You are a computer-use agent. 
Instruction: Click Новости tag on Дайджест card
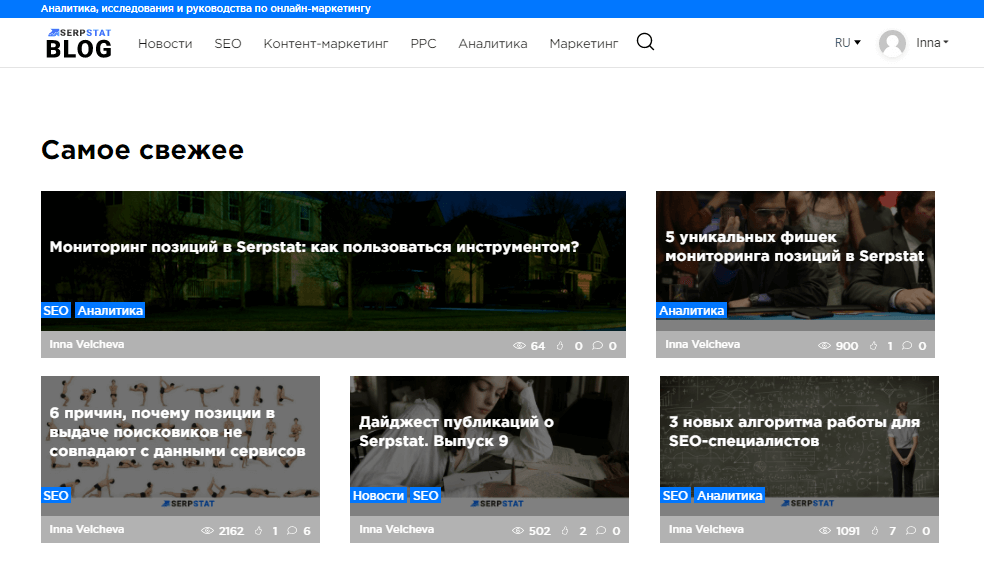tap(378, 495)
